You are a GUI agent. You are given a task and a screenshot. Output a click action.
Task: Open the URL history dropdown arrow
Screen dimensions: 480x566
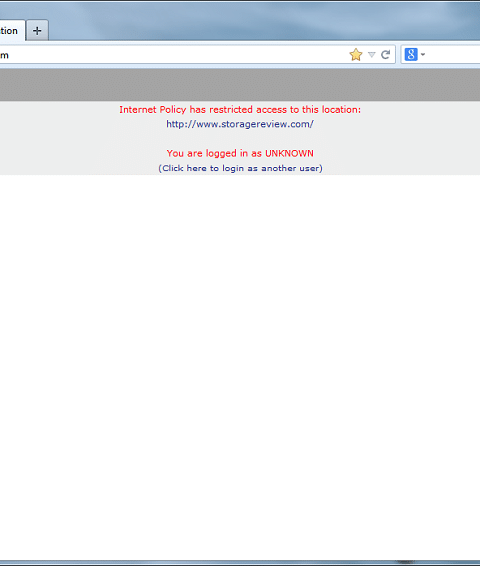[372, 55]
